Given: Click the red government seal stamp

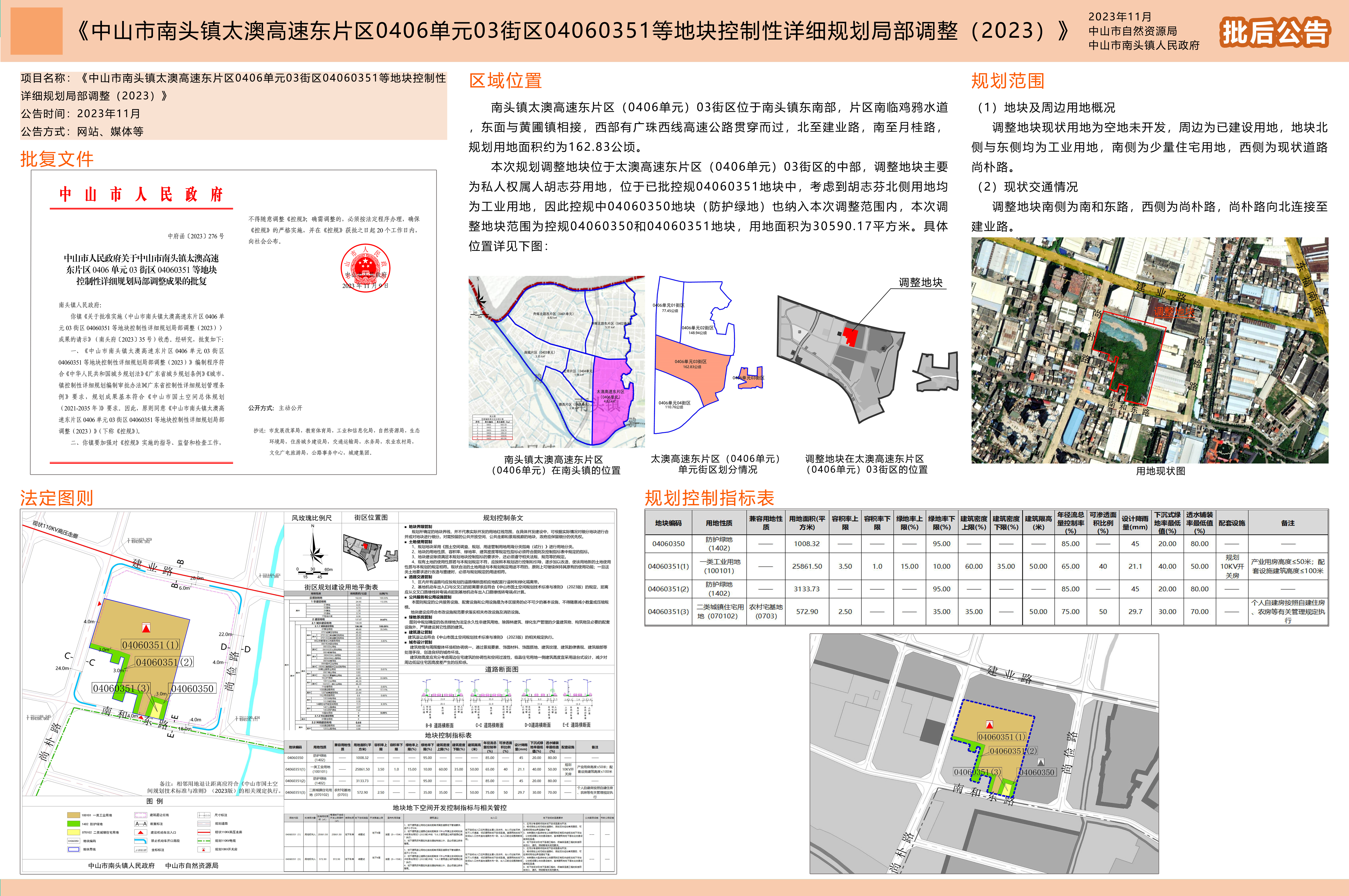Looking at the screenshot, I should 365,267.
